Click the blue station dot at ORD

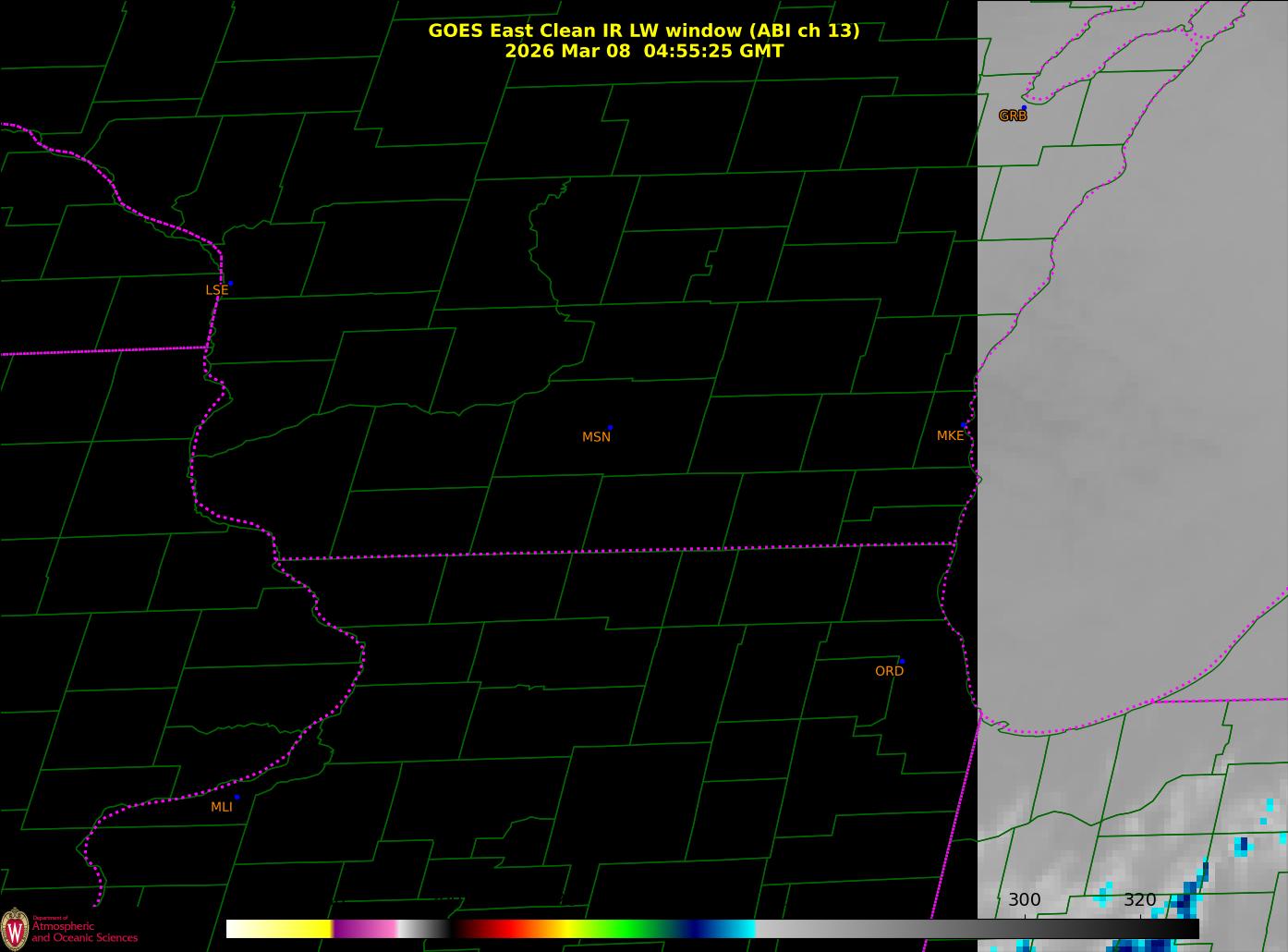[902, 662]
